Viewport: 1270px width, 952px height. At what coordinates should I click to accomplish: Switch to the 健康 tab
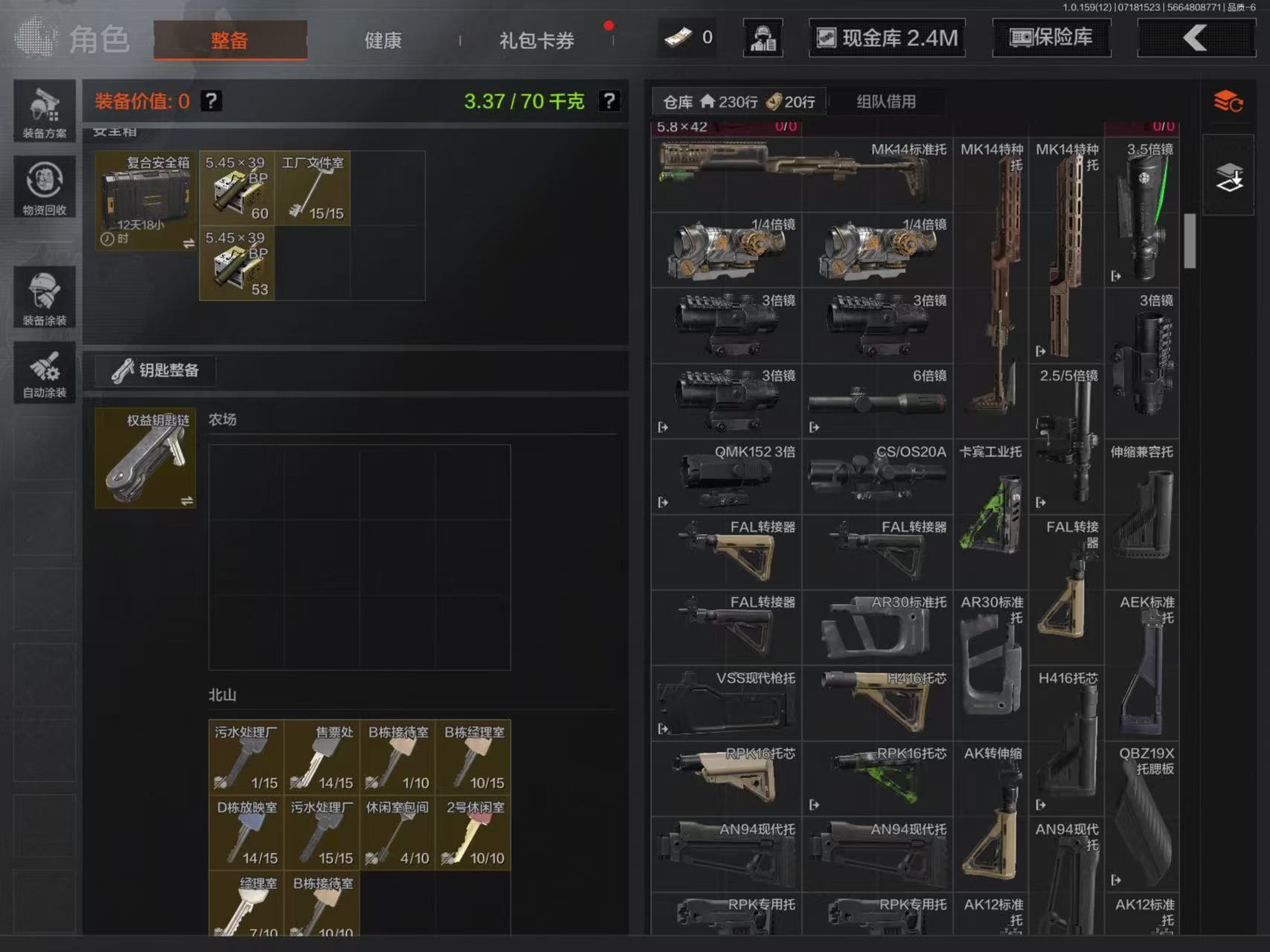pos(383,40)
